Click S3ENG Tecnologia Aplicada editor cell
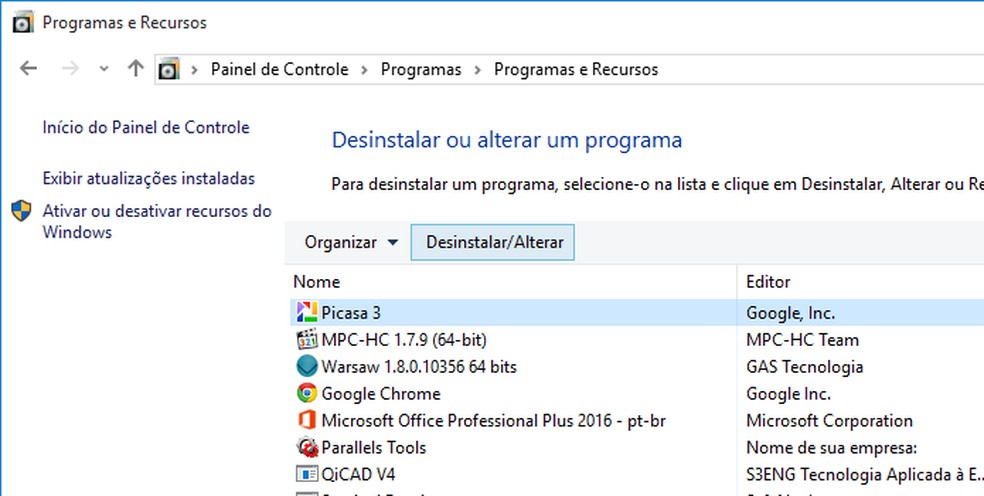 pyautogui.click(x=865, y=474)
